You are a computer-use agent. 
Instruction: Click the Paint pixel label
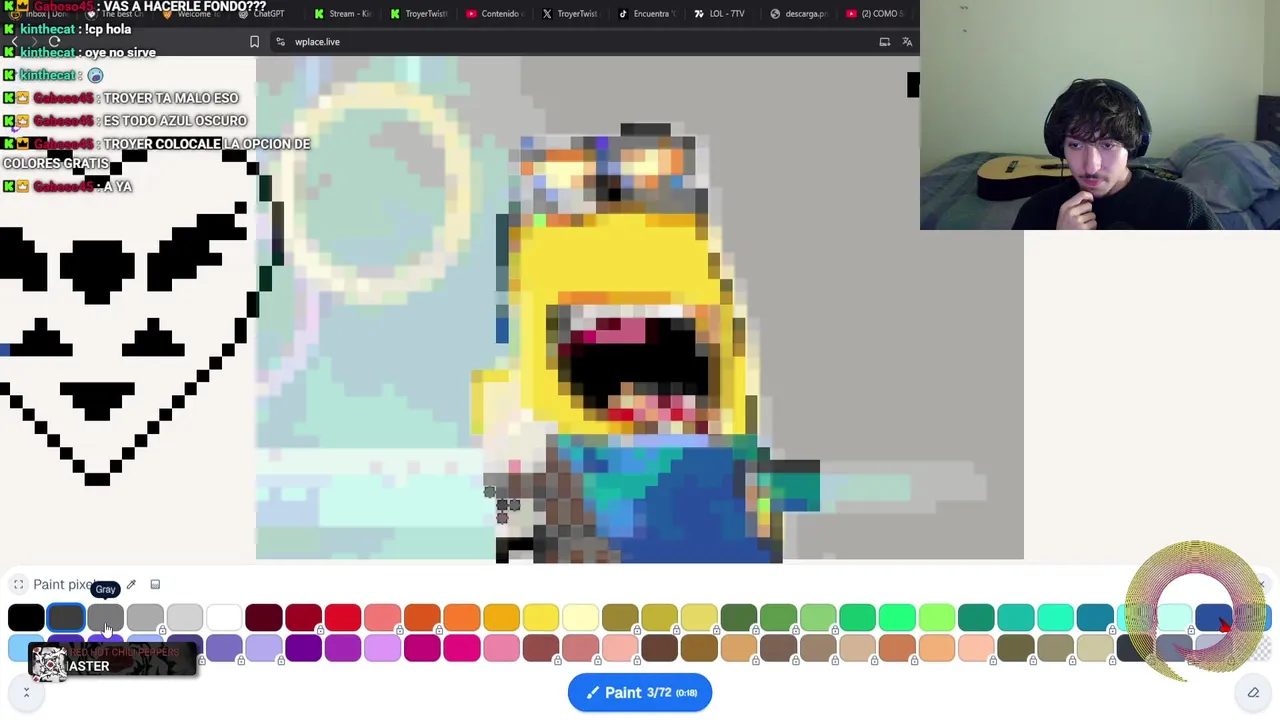click(x=64, y=585)
